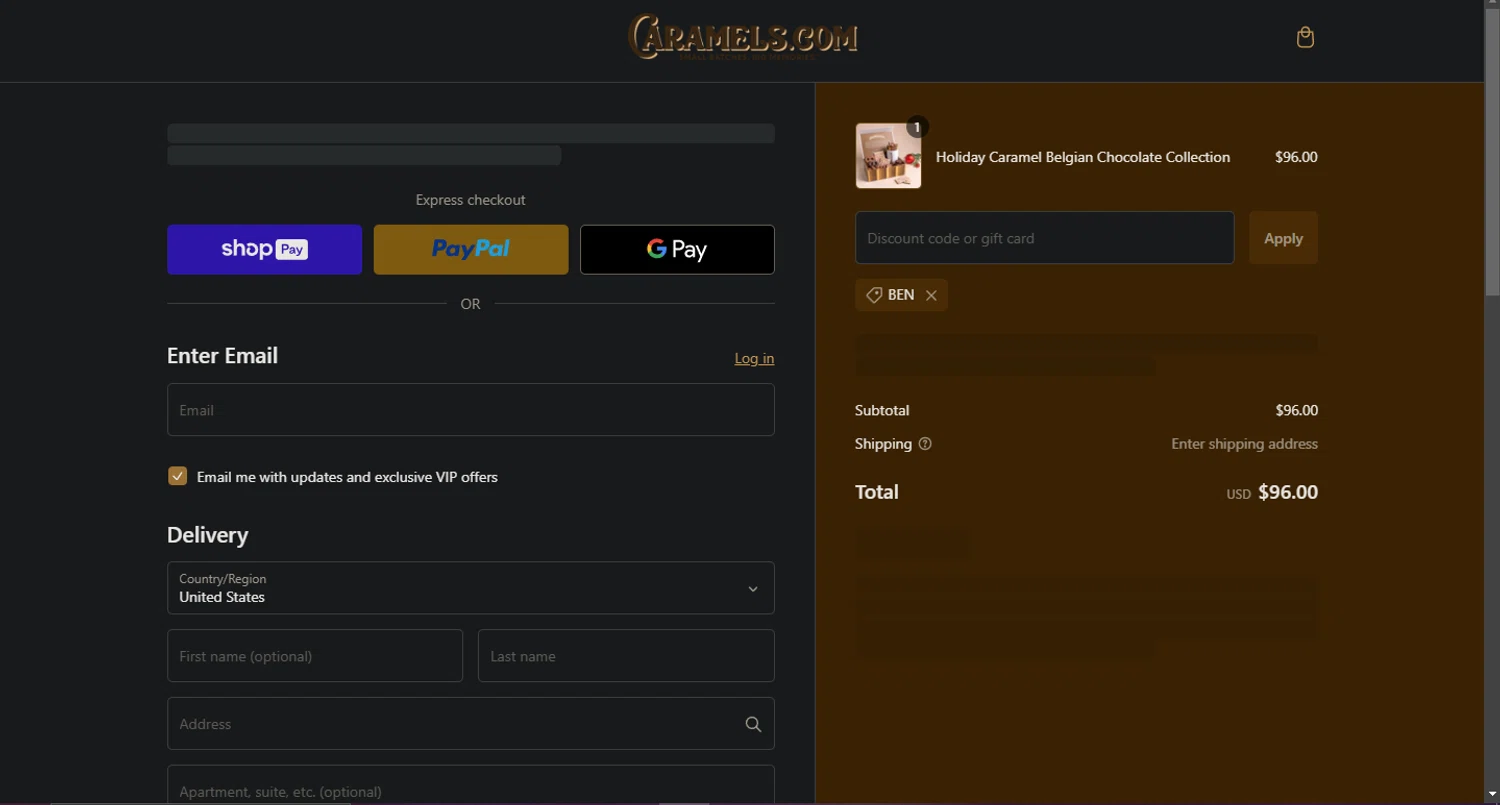Focus the Apartment, suite, etc. field

[x=471, y=785]
